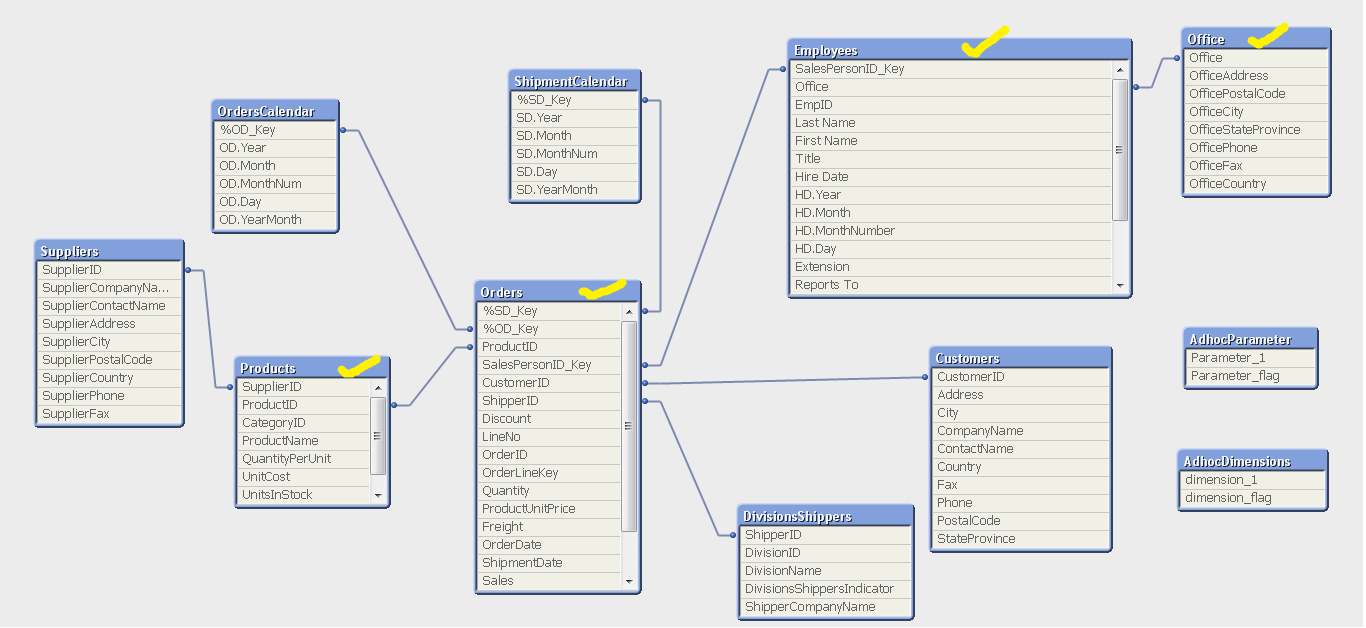Screen dimensions: 1366x628
Task: Click the Sales field in Orders
Action: coord(549,580)
